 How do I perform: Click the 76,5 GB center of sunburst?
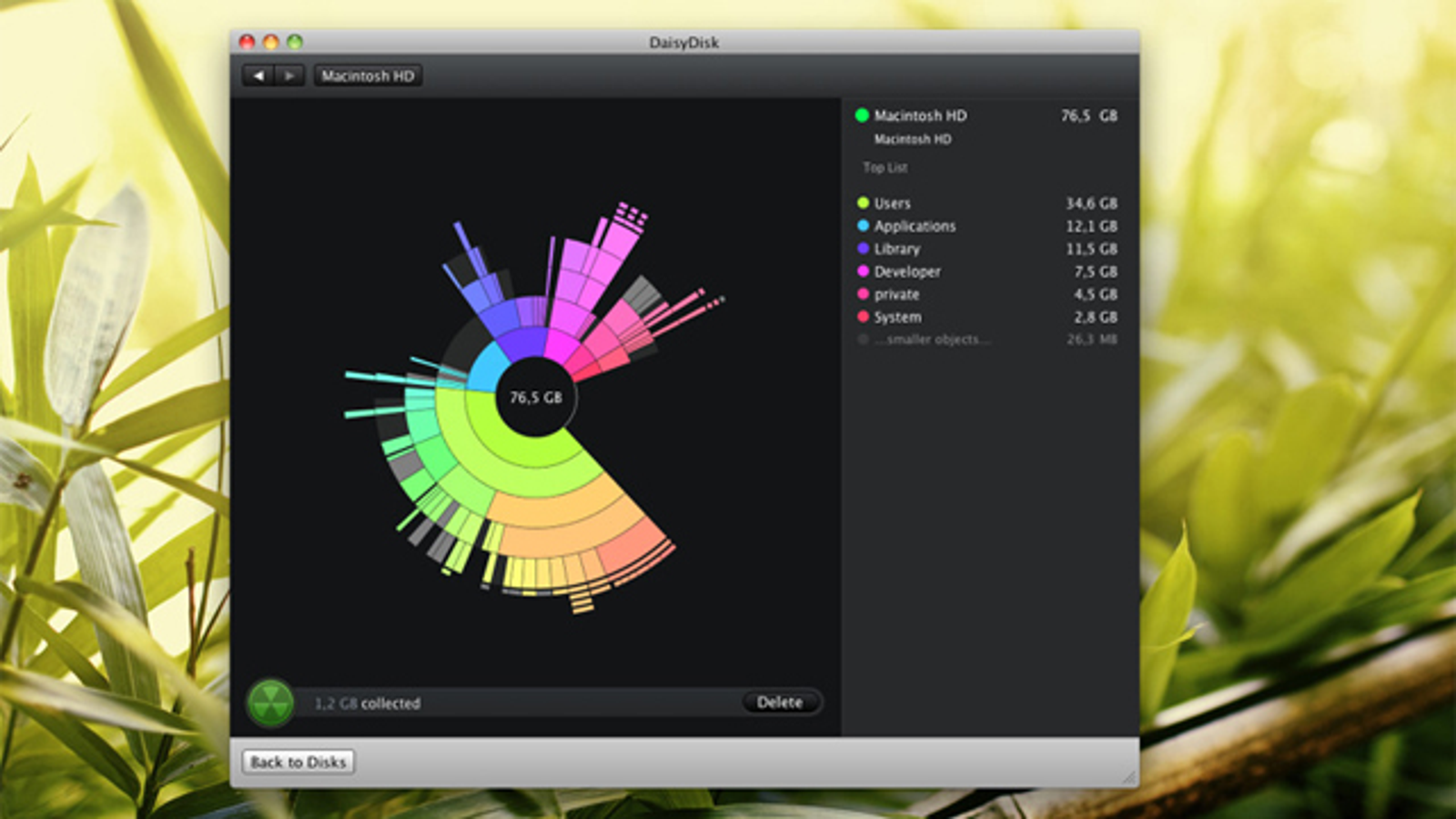pos(536,398)
